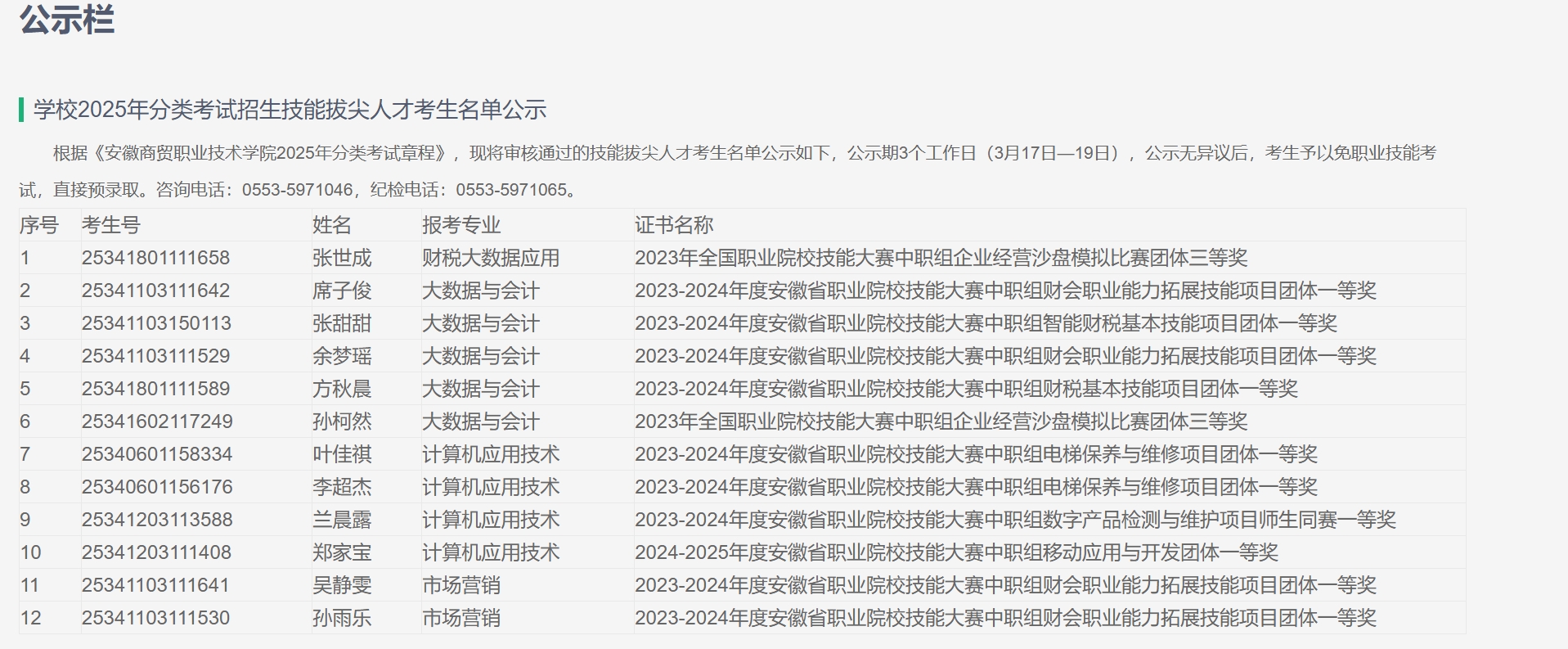The height and width of the screenshot is (649, 1568).
Task: Click the 序号 column header
Action: 39,225
